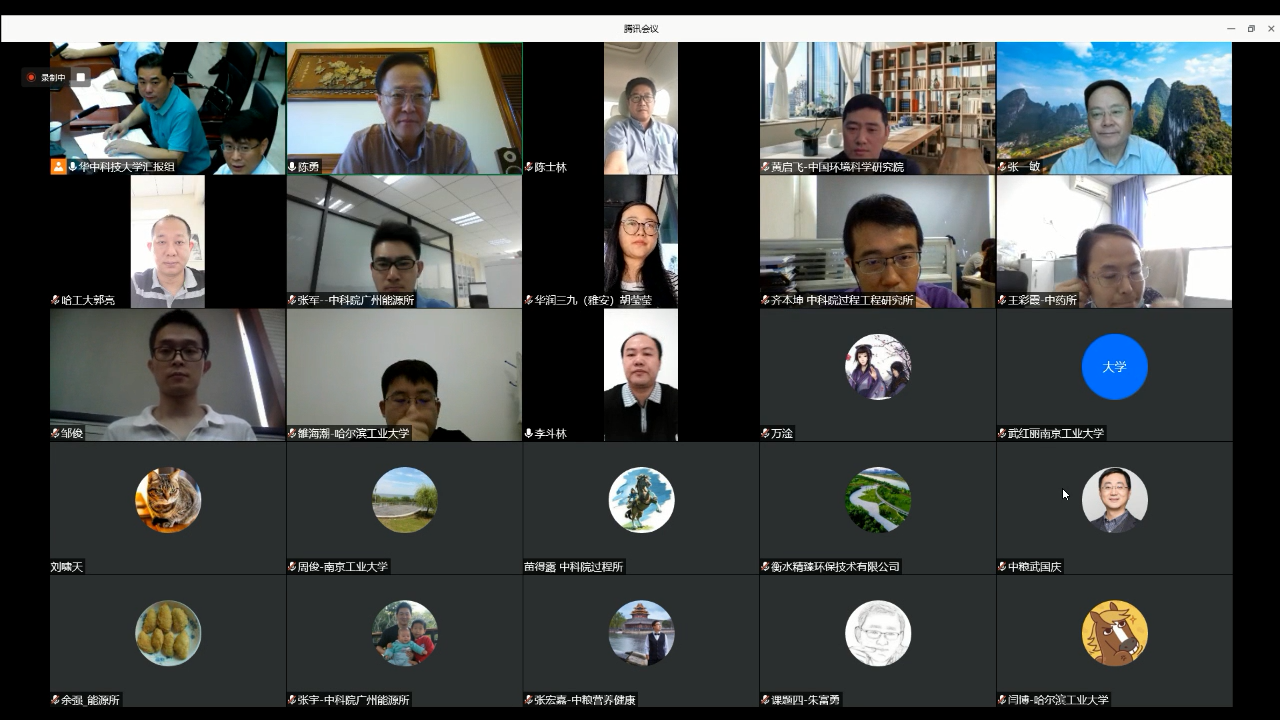Restore the 腾讯会议 window size
1280x720 pixels.
click(x=1251, y=29)
